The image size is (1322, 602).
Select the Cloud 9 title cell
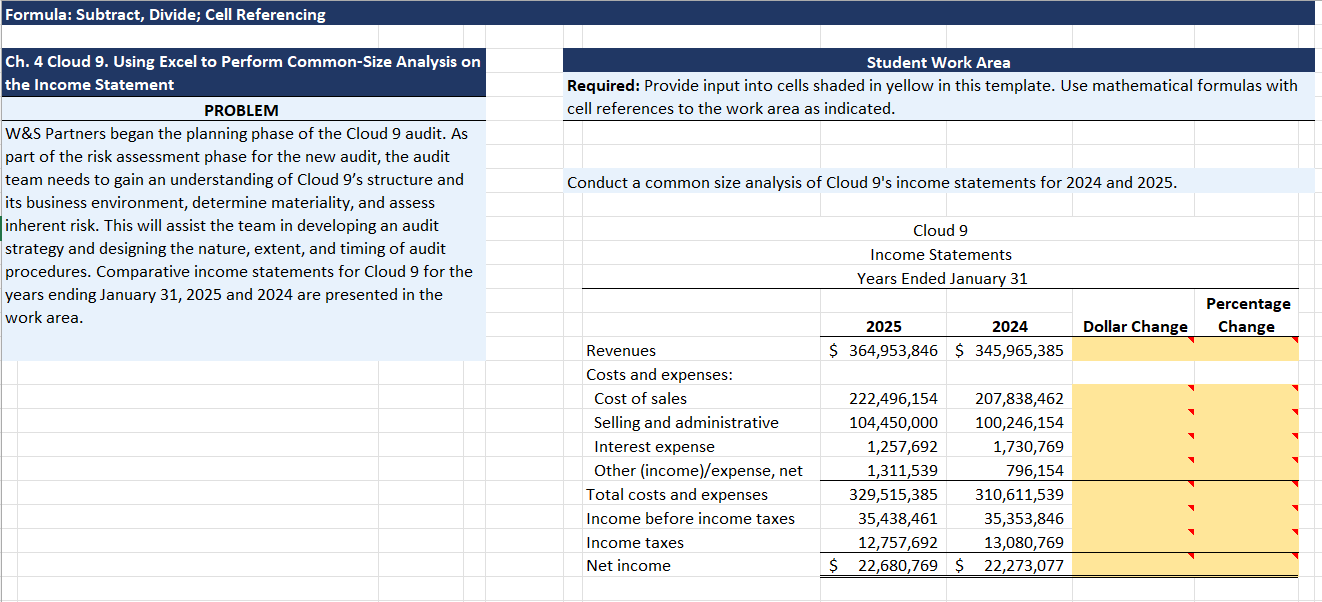coord(941,230)
